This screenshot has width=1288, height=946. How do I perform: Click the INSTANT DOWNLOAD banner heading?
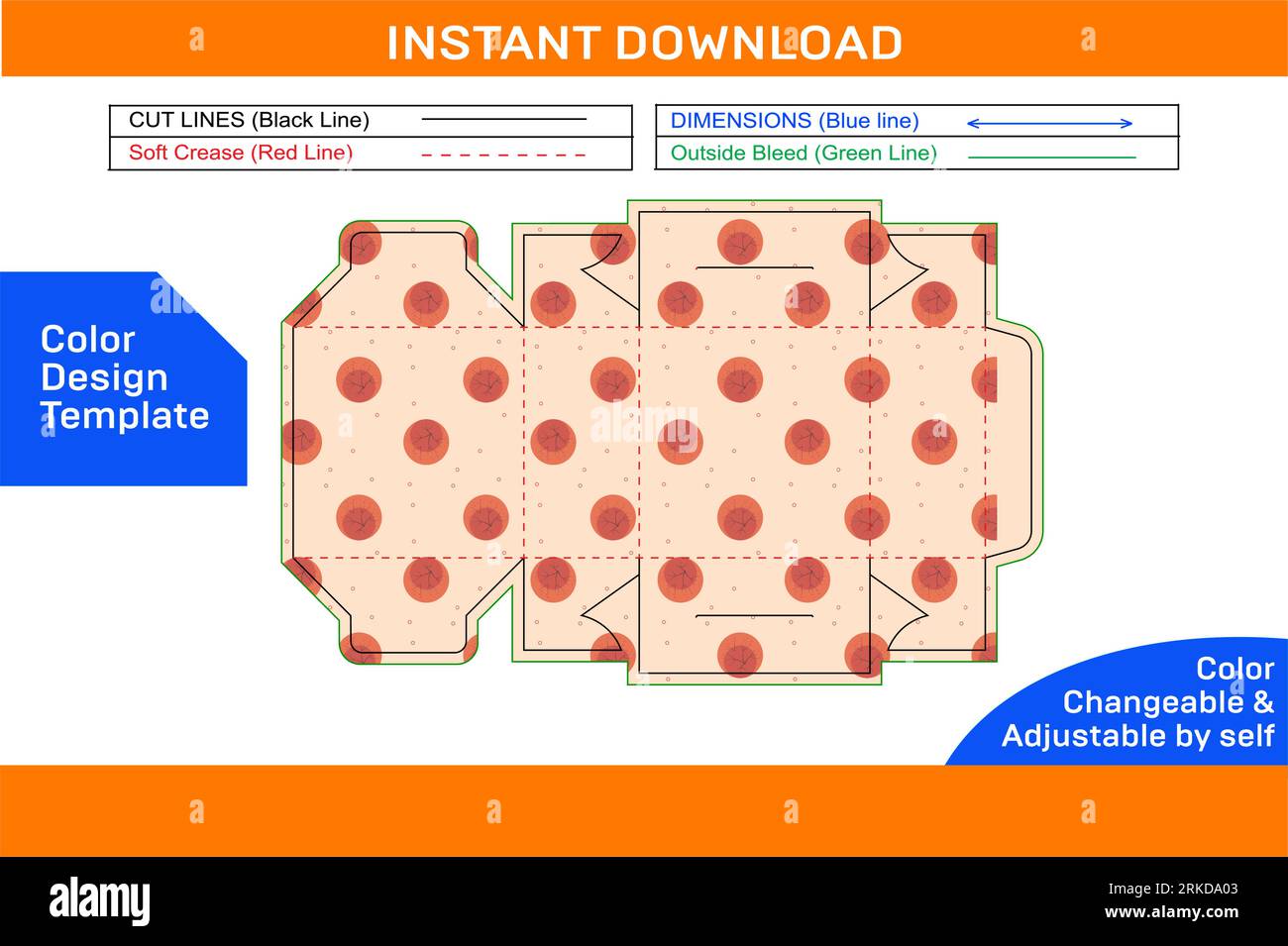pyautogui.click(x=644, y=44)
